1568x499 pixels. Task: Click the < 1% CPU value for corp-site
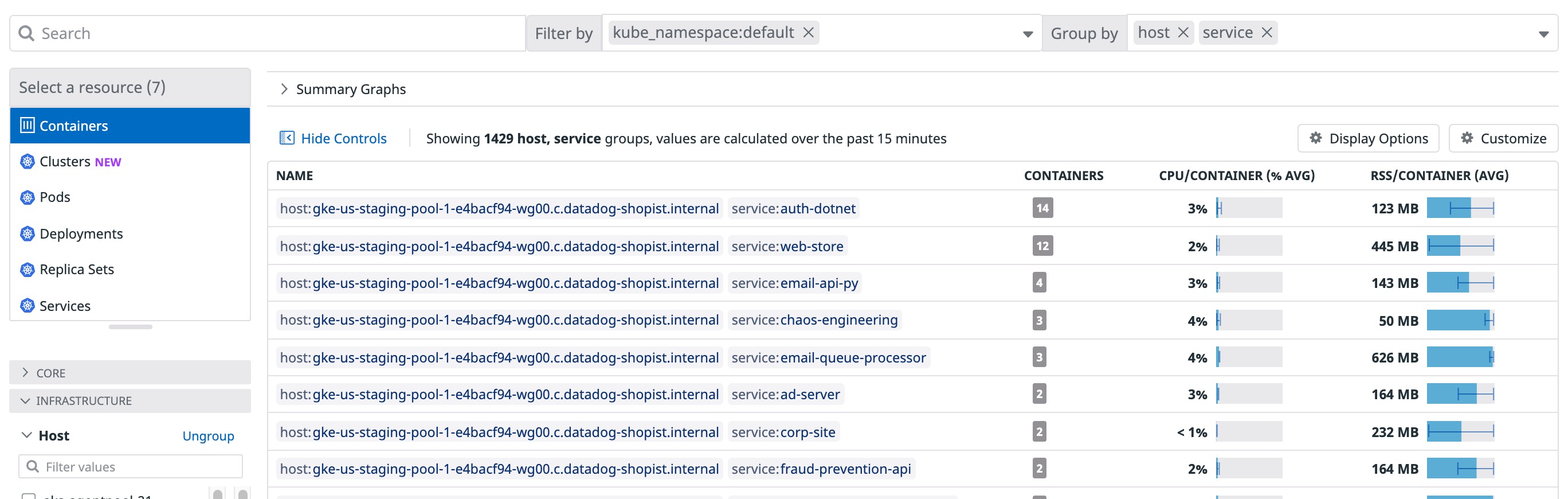pyautogui.click(x=1191, y=432)
